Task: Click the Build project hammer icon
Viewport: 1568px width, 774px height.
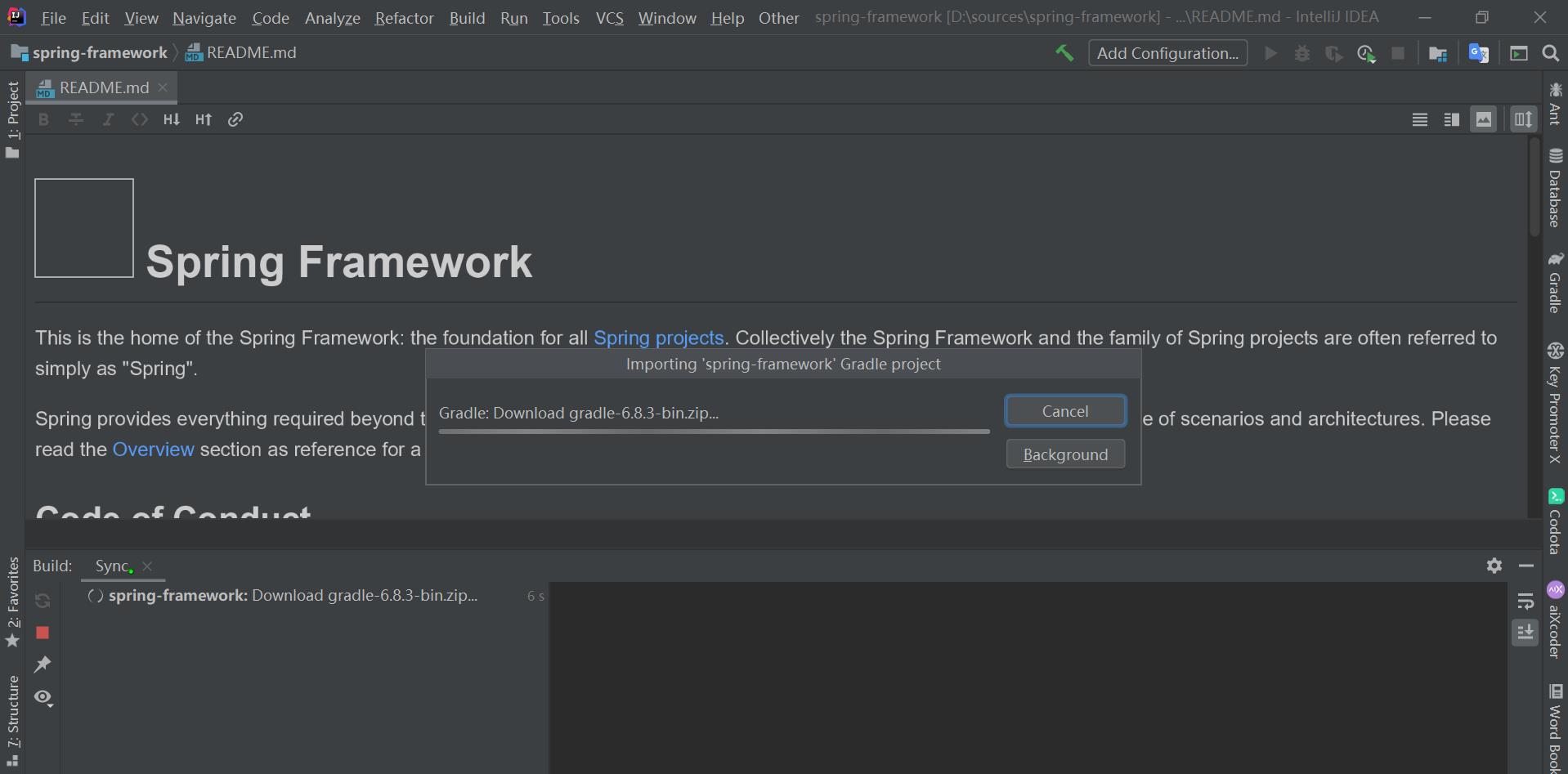Action: click(1064, 53)
